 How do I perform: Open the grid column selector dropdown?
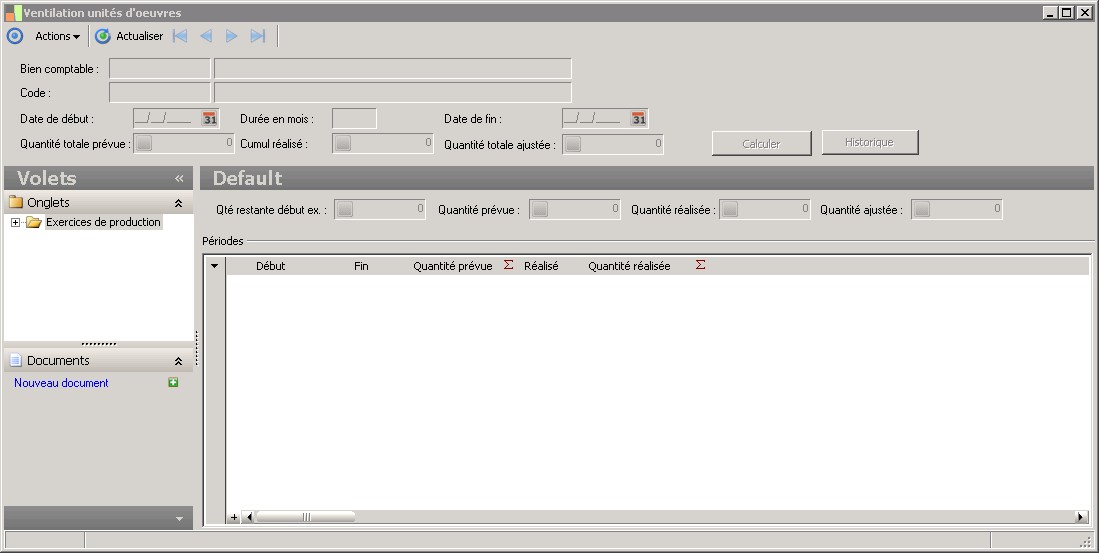[x=214, y=266]
